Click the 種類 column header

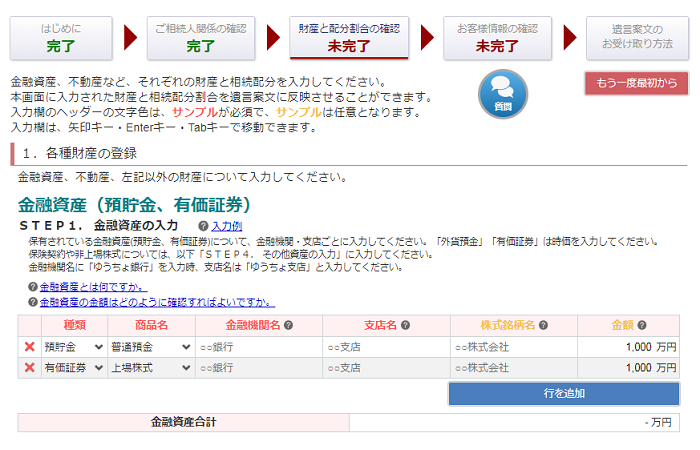pyautogui.click(x=75, y=325)
